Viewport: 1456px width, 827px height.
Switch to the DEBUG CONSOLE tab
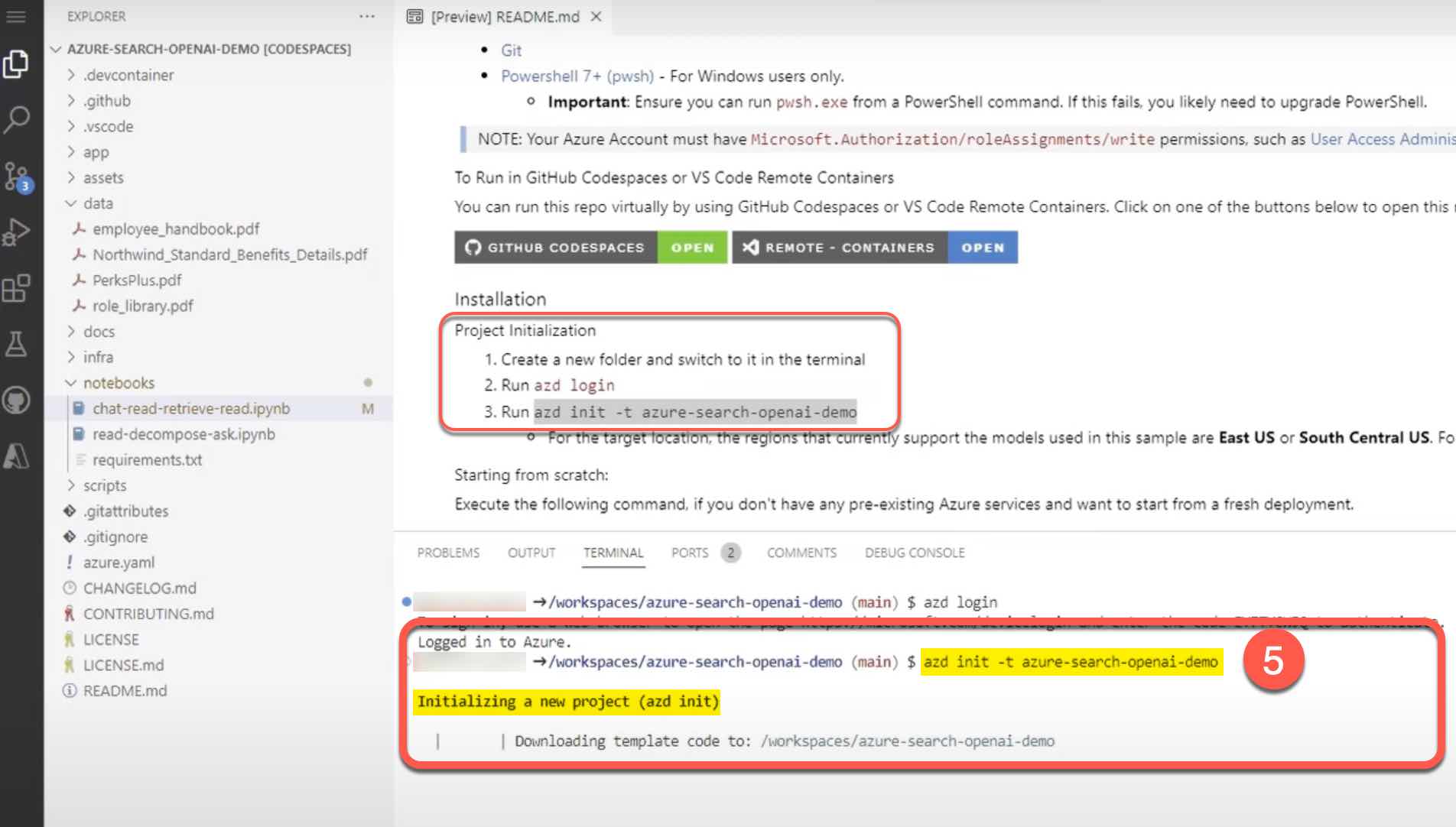(915, 553)
